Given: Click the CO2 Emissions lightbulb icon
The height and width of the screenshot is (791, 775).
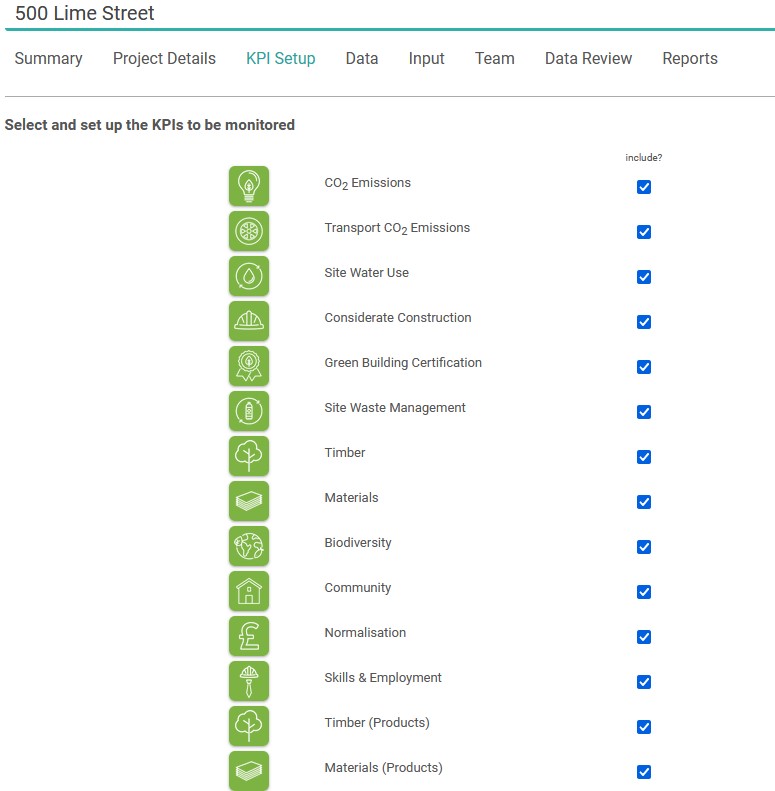Looking at the screenshot, I should pyautogui.click(x=249, y=186).
